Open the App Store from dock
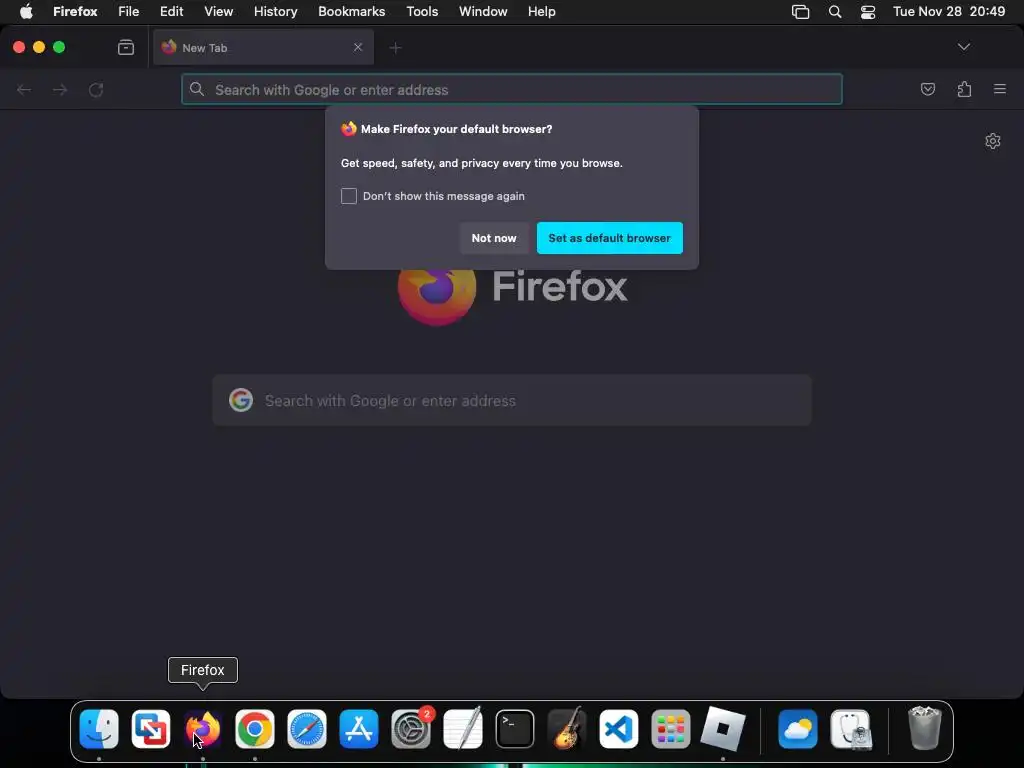Viewport: 1024px width, 768px height. 359,729
